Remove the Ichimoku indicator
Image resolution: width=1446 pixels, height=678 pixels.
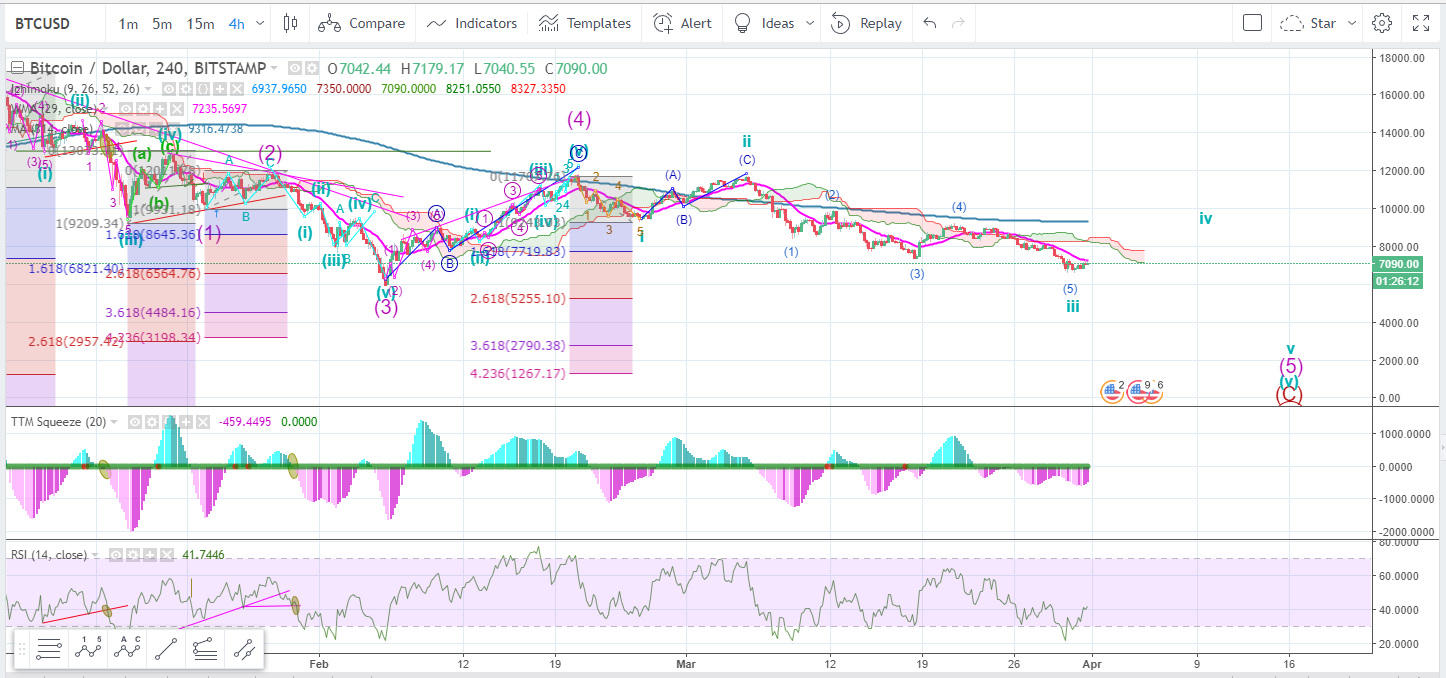click(x=237, y=89)
